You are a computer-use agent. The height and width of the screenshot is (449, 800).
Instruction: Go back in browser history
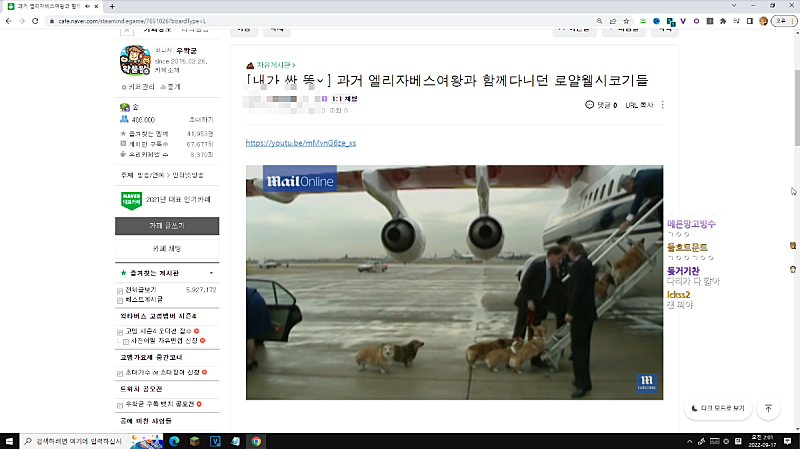pyautogui.click(x=8, y=21)
